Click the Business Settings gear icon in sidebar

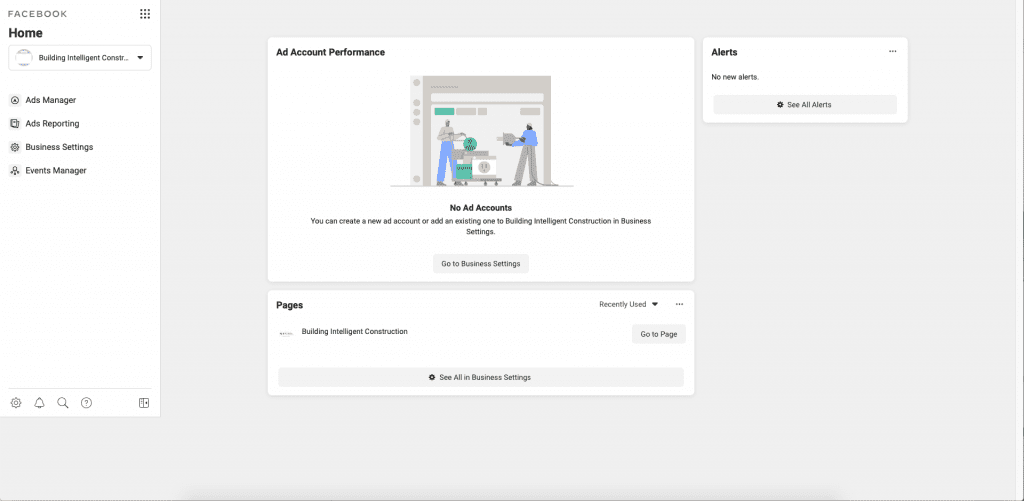coord(15,147)
